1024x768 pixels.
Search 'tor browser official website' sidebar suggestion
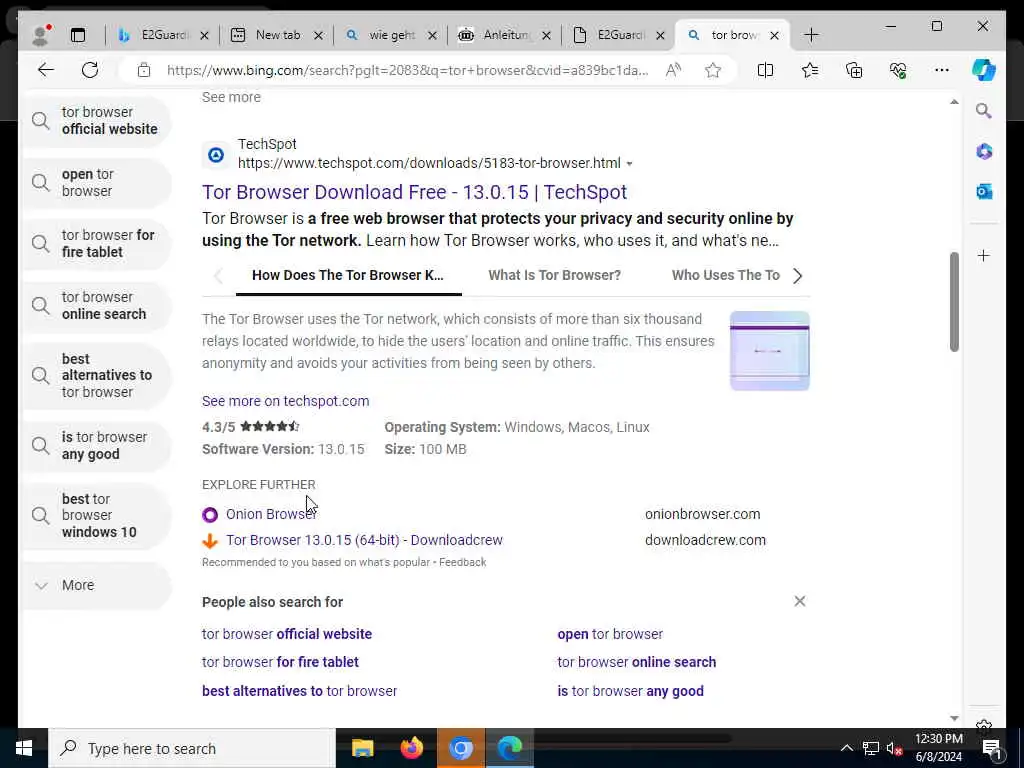coord(97,121)
